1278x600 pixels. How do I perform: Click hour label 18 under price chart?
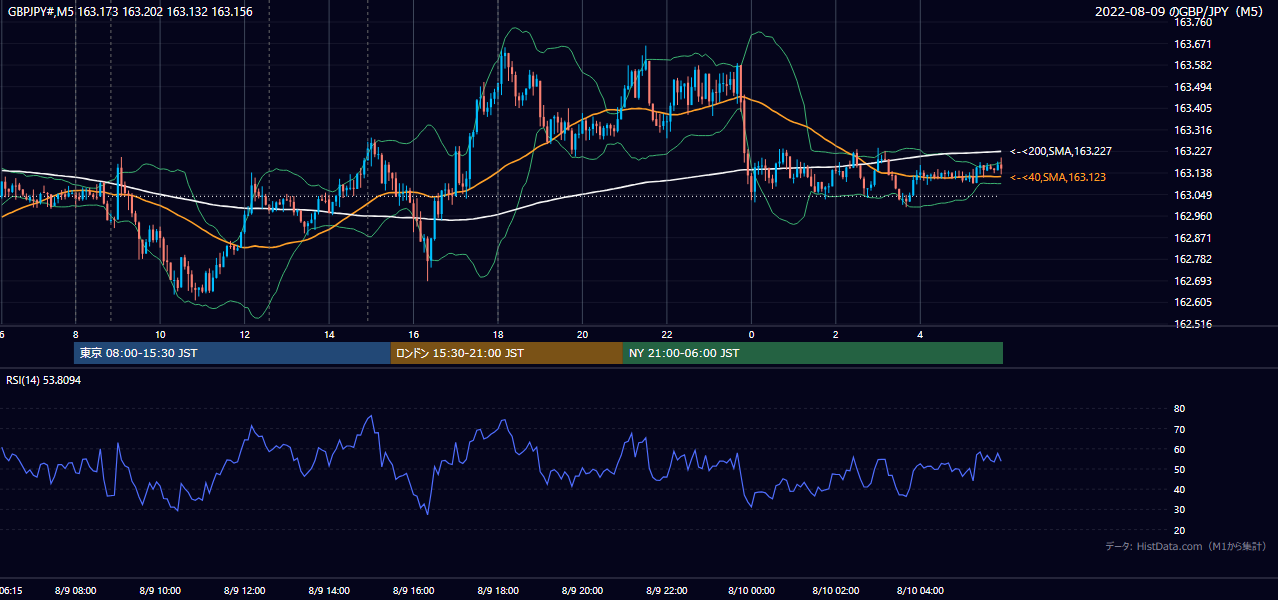pos(498,334)
